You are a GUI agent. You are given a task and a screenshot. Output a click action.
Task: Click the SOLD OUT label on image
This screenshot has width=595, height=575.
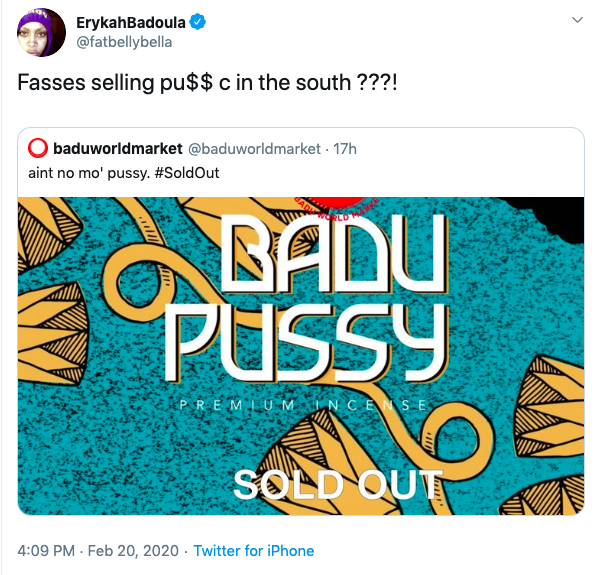[x=338, y=484]
